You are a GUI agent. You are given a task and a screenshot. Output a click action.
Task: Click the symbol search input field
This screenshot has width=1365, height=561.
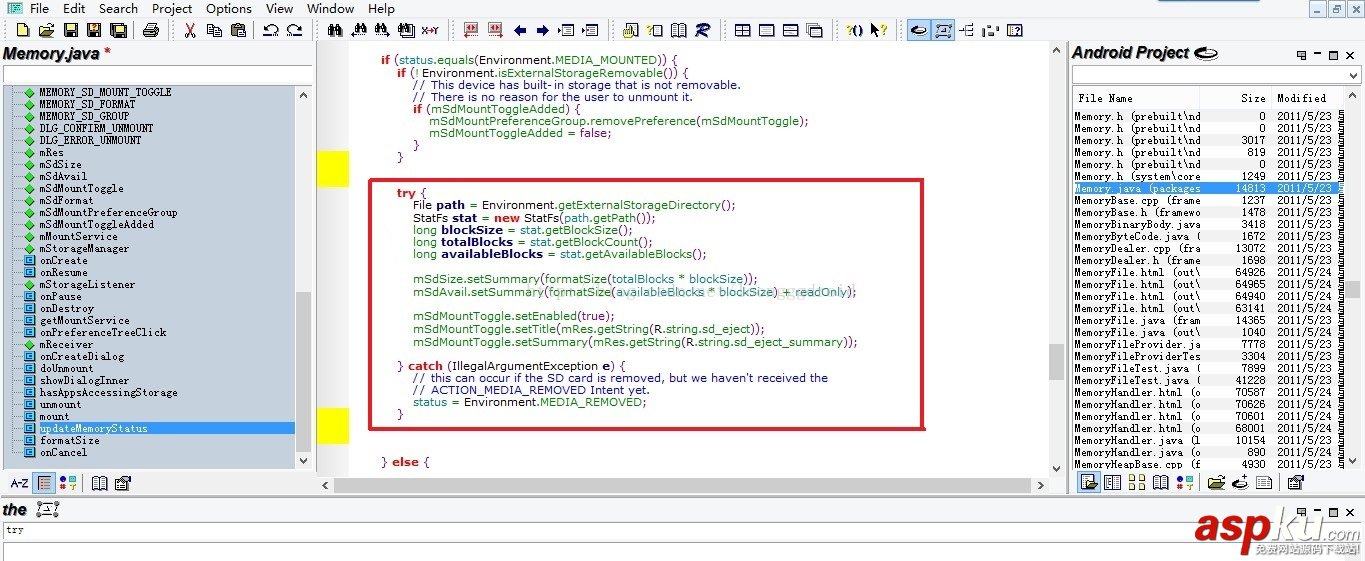tap(155, 75)
